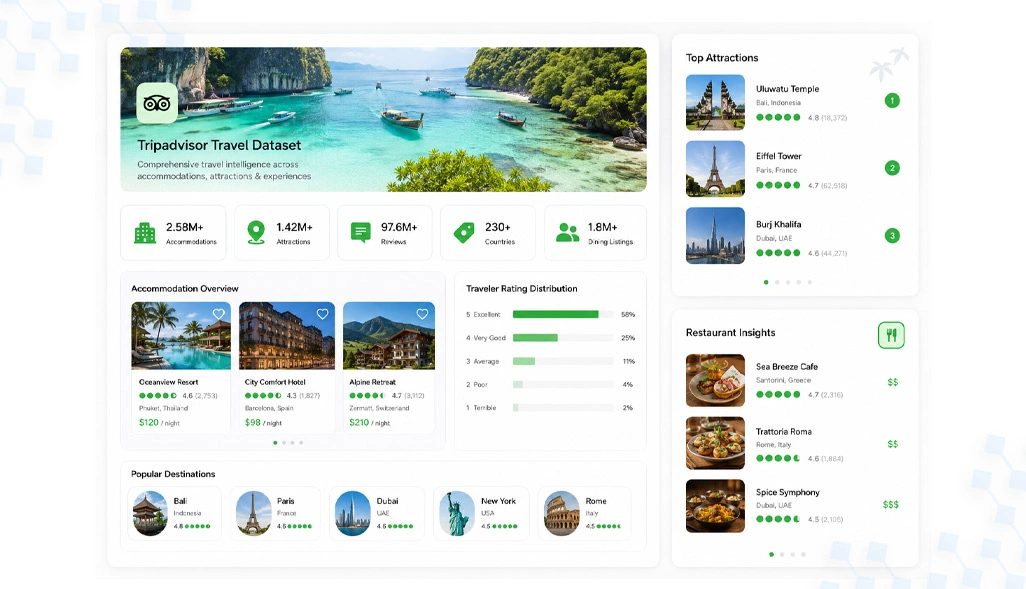Click the Tripadvisor owl logo icon
The image size is (1026, 589).
click(157, 103)
